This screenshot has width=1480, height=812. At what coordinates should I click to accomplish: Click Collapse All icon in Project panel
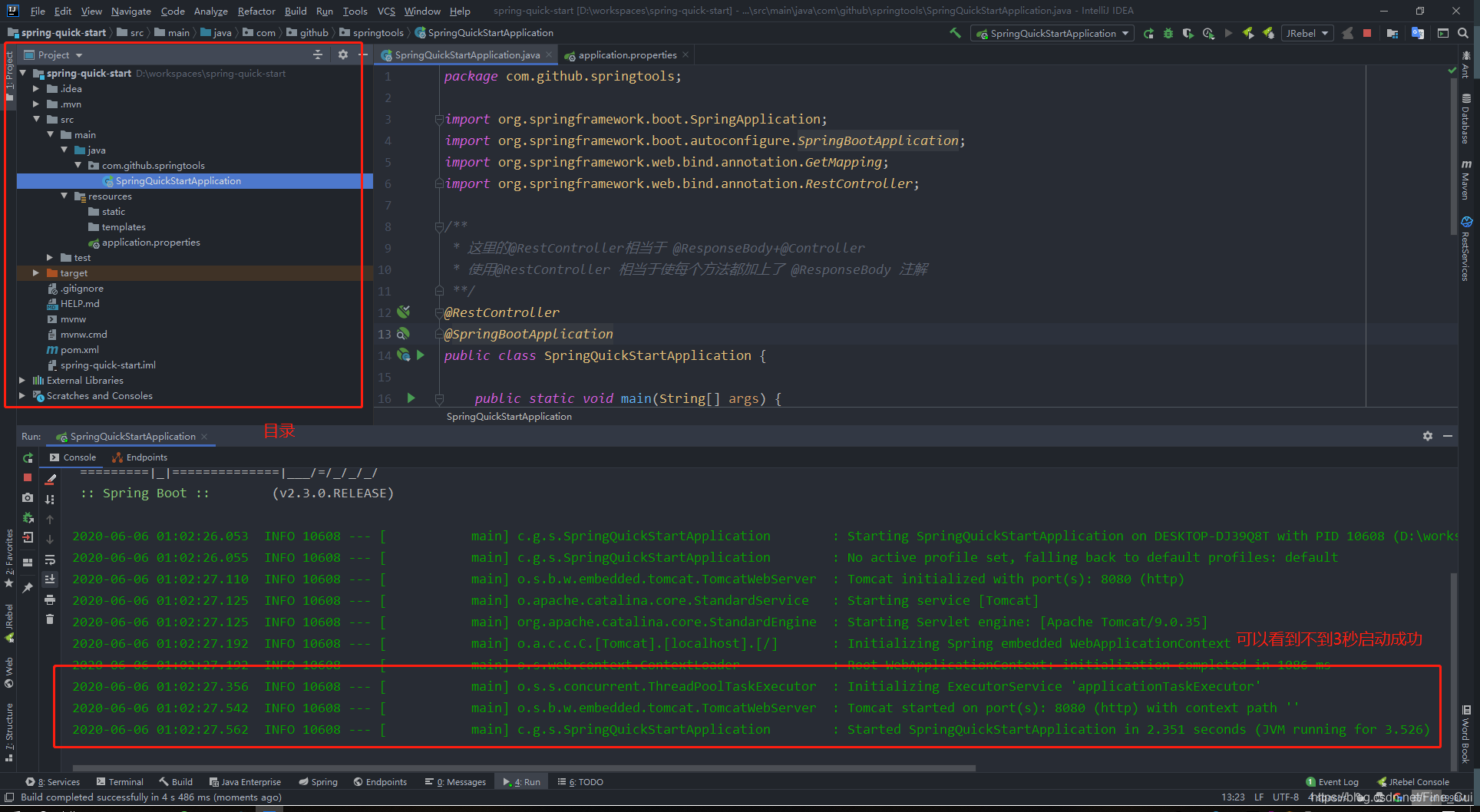point(318,54)
